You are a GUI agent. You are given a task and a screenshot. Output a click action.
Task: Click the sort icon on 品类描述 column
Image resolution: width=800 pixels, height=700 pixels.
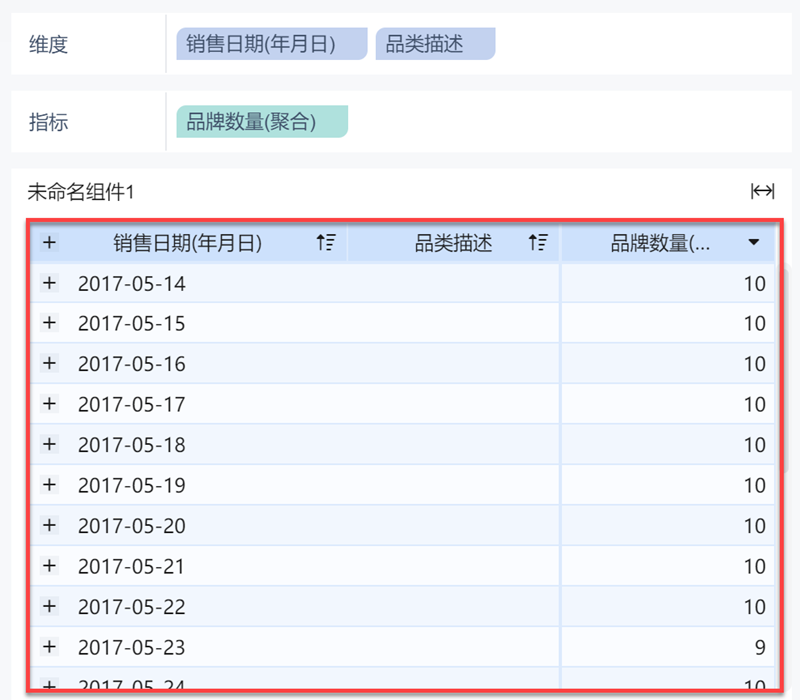pos(538,242)
